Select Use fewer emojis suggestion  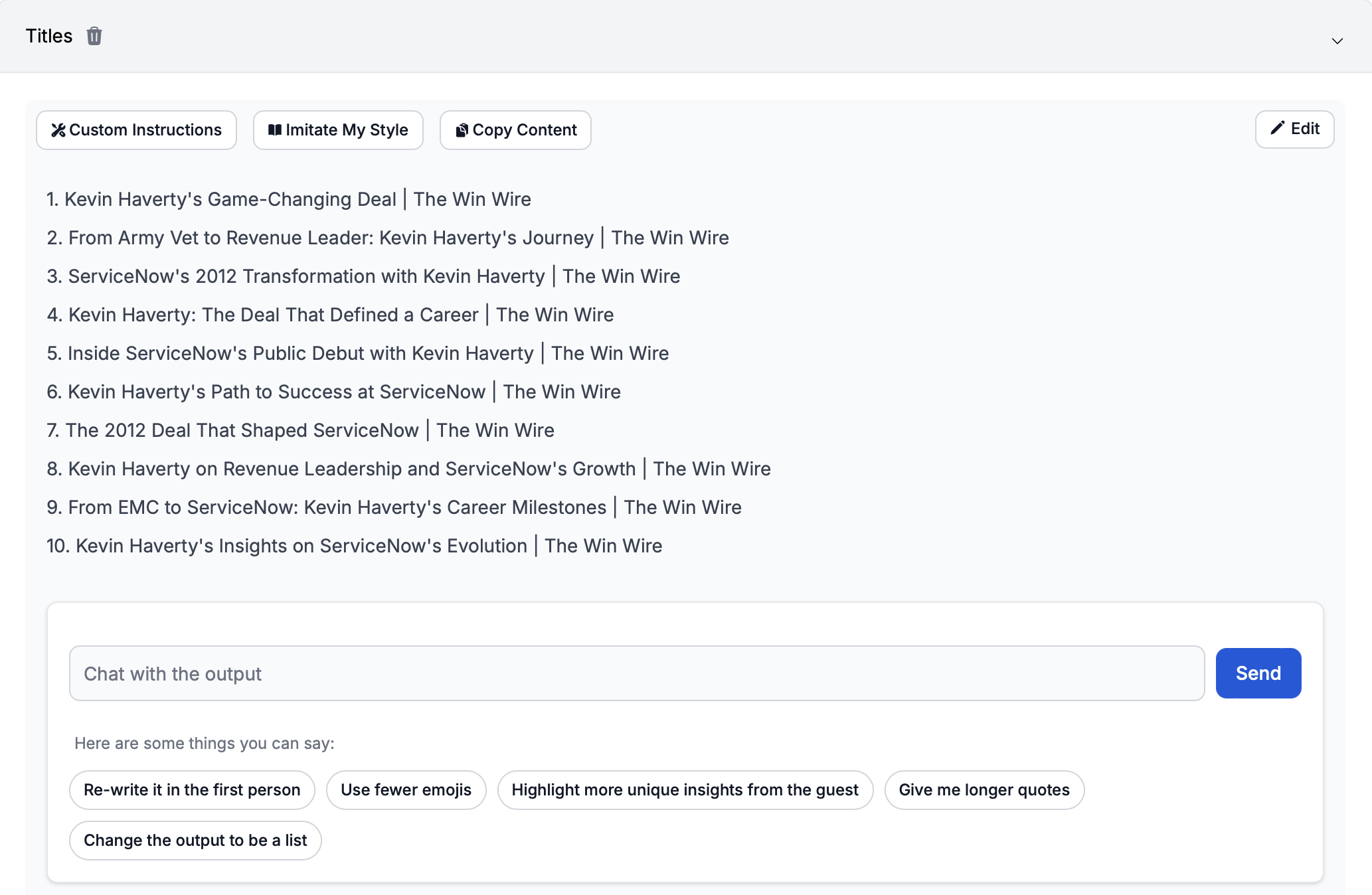pos(406,790)
